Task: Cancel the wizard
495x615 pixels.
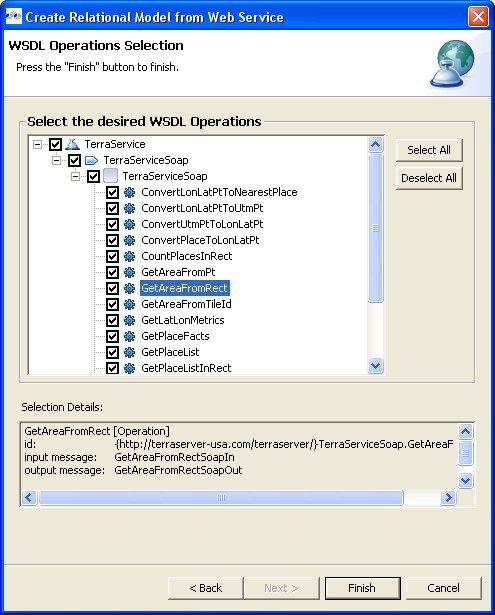Action: (443, 588)
